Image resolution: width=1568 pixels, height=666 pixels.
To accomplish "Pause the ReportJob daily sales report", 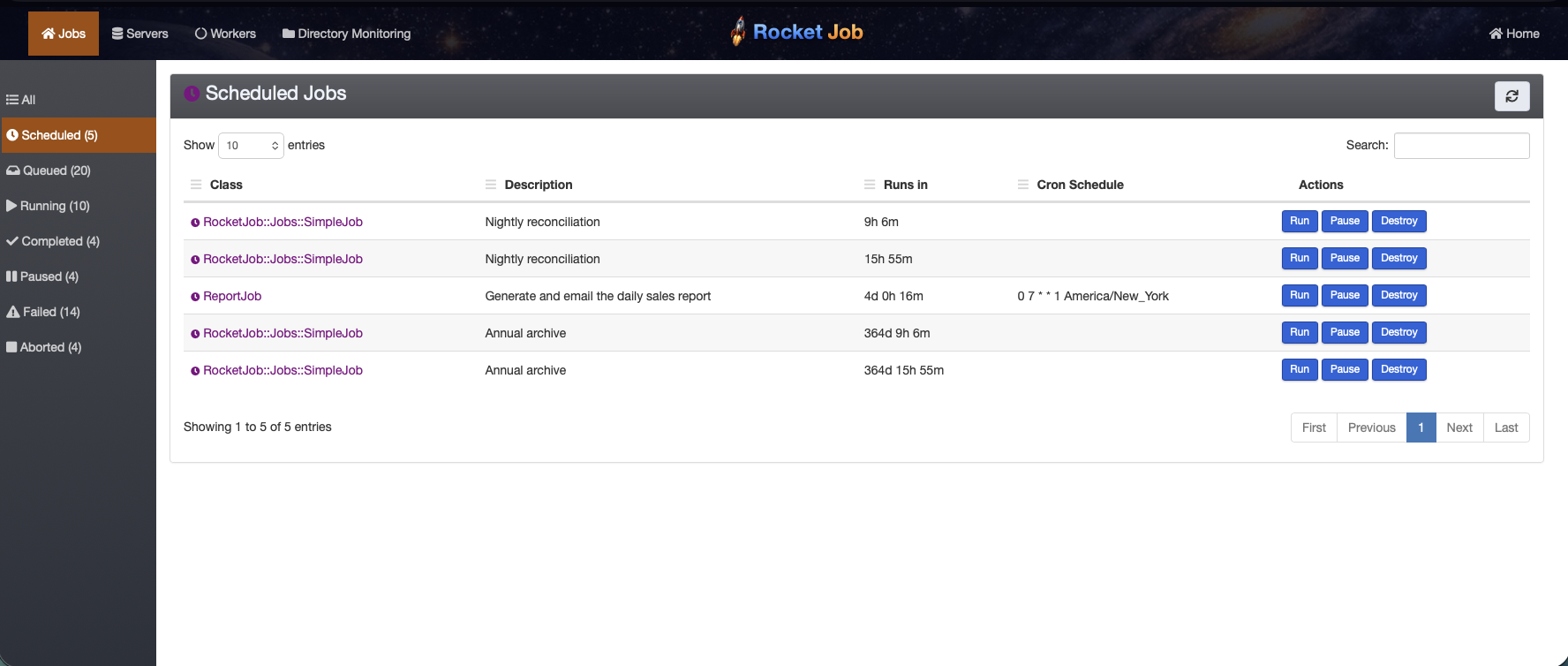I will coord(1345,295).
